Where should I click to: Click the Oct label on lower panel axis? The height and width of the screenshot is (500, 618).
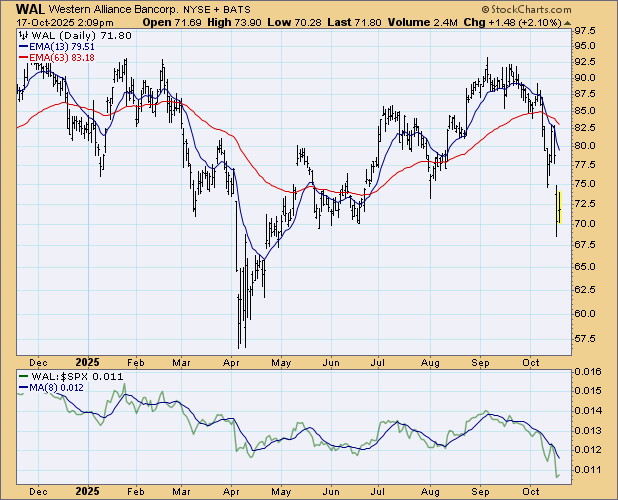(x=531, y=492)
